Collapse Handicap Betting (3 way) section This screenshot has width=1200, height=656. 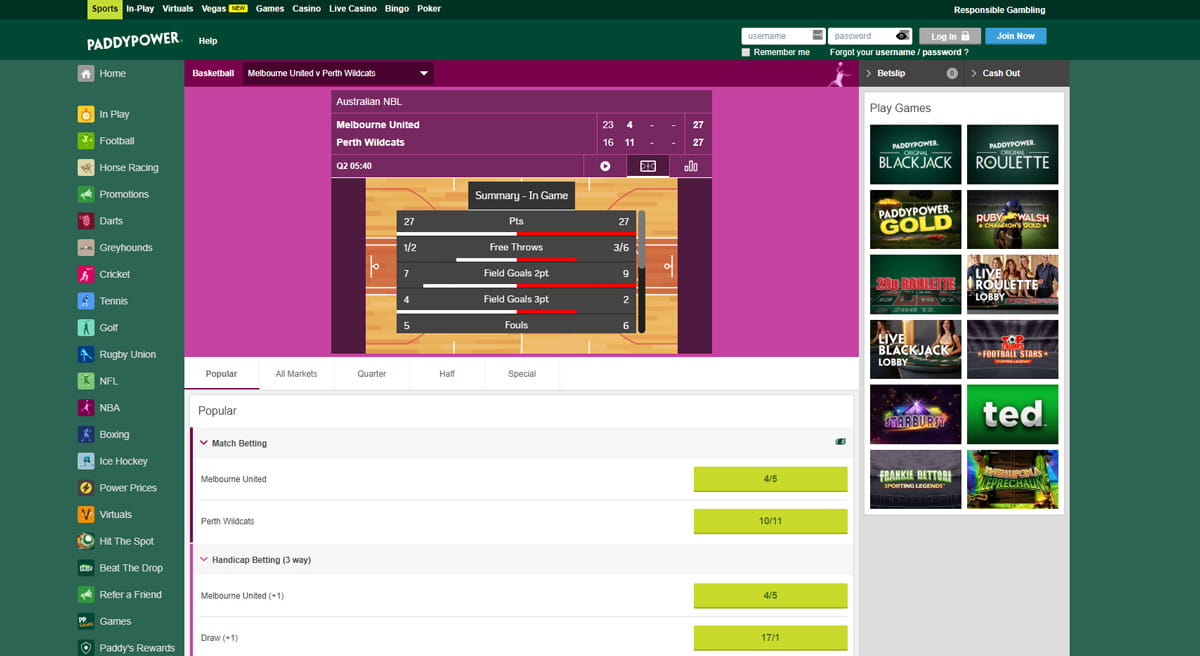tap(204, 560)
